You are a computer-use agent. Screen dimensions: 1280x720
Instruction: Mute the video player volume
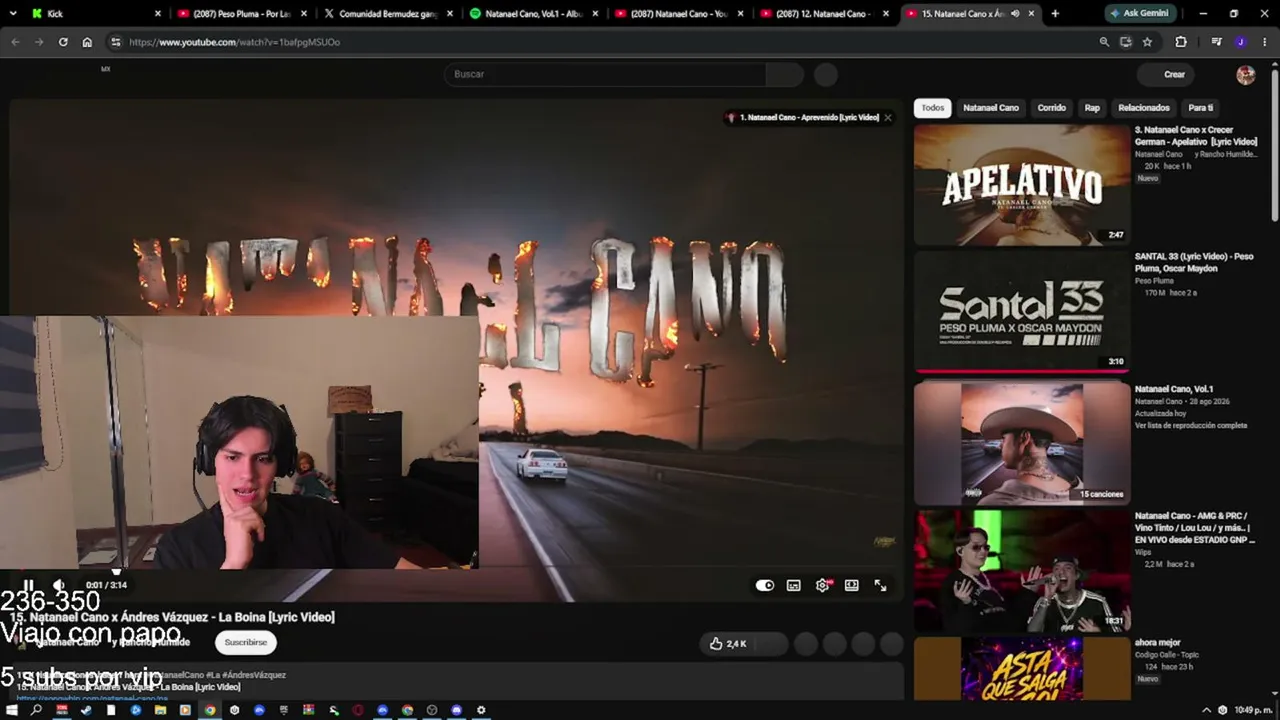coord(59,586)
